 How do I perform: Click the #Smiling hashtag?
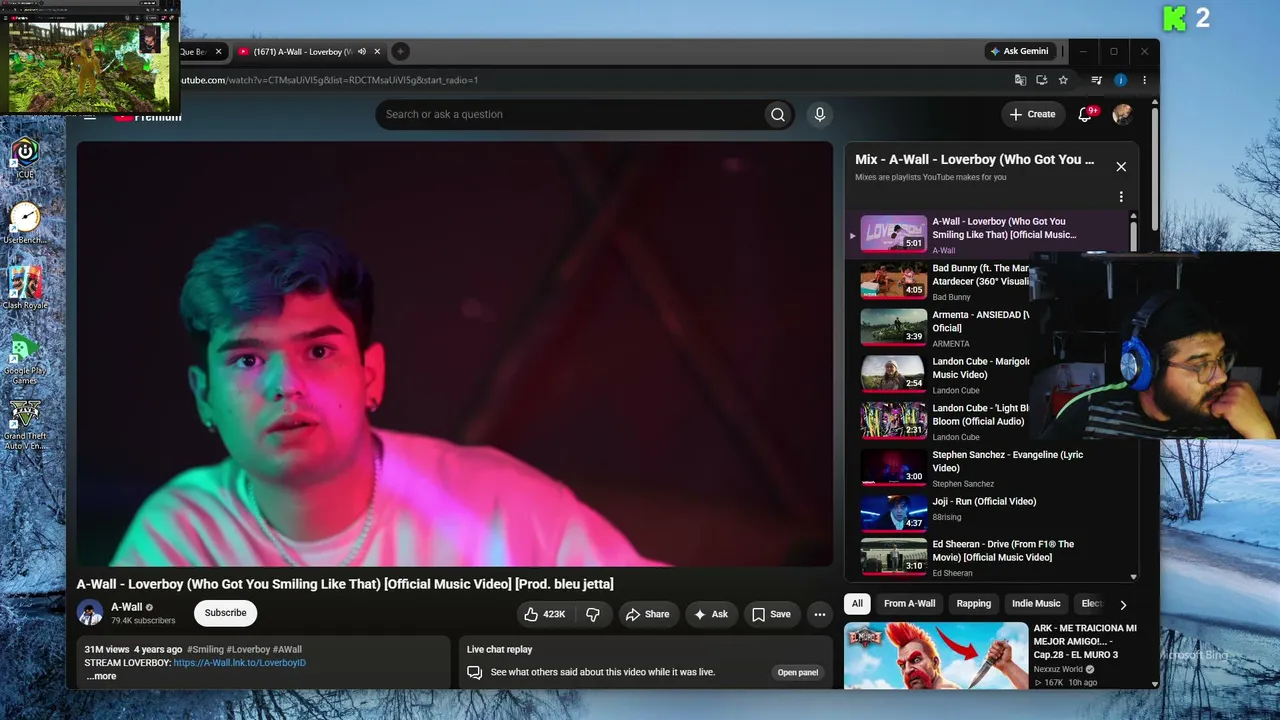[205, 650]
